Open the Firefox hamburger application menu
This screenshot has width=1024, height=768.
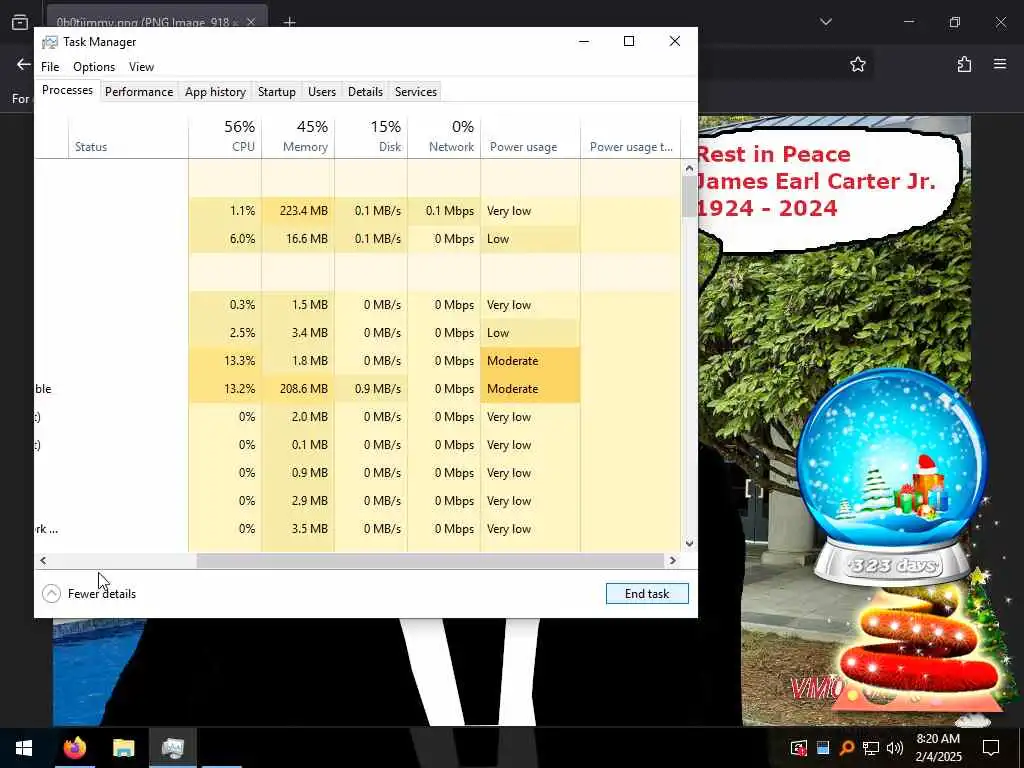coord(1000,64)
